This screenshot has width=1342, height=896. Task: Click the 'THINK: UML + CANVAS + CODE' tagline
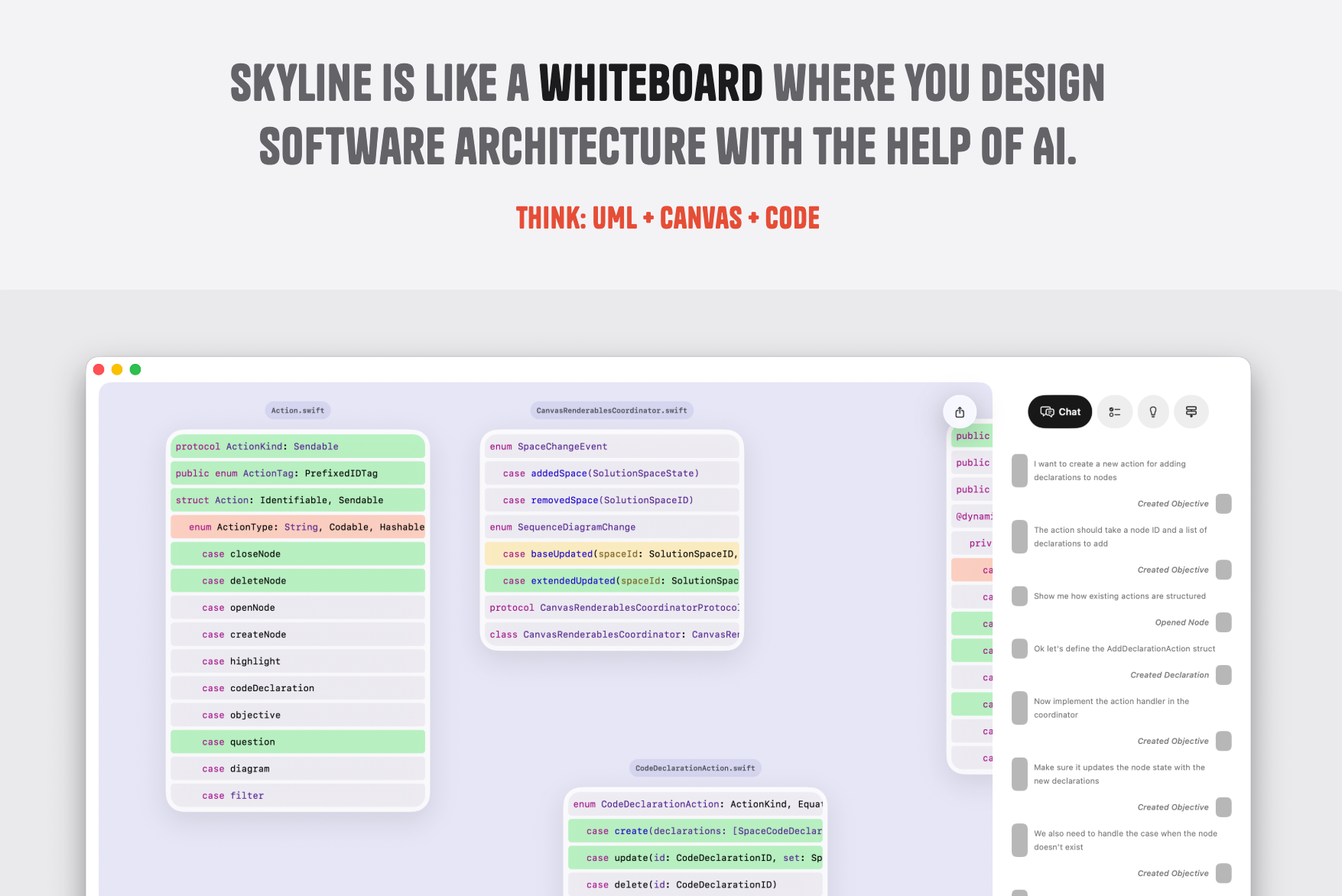[668, 219]
